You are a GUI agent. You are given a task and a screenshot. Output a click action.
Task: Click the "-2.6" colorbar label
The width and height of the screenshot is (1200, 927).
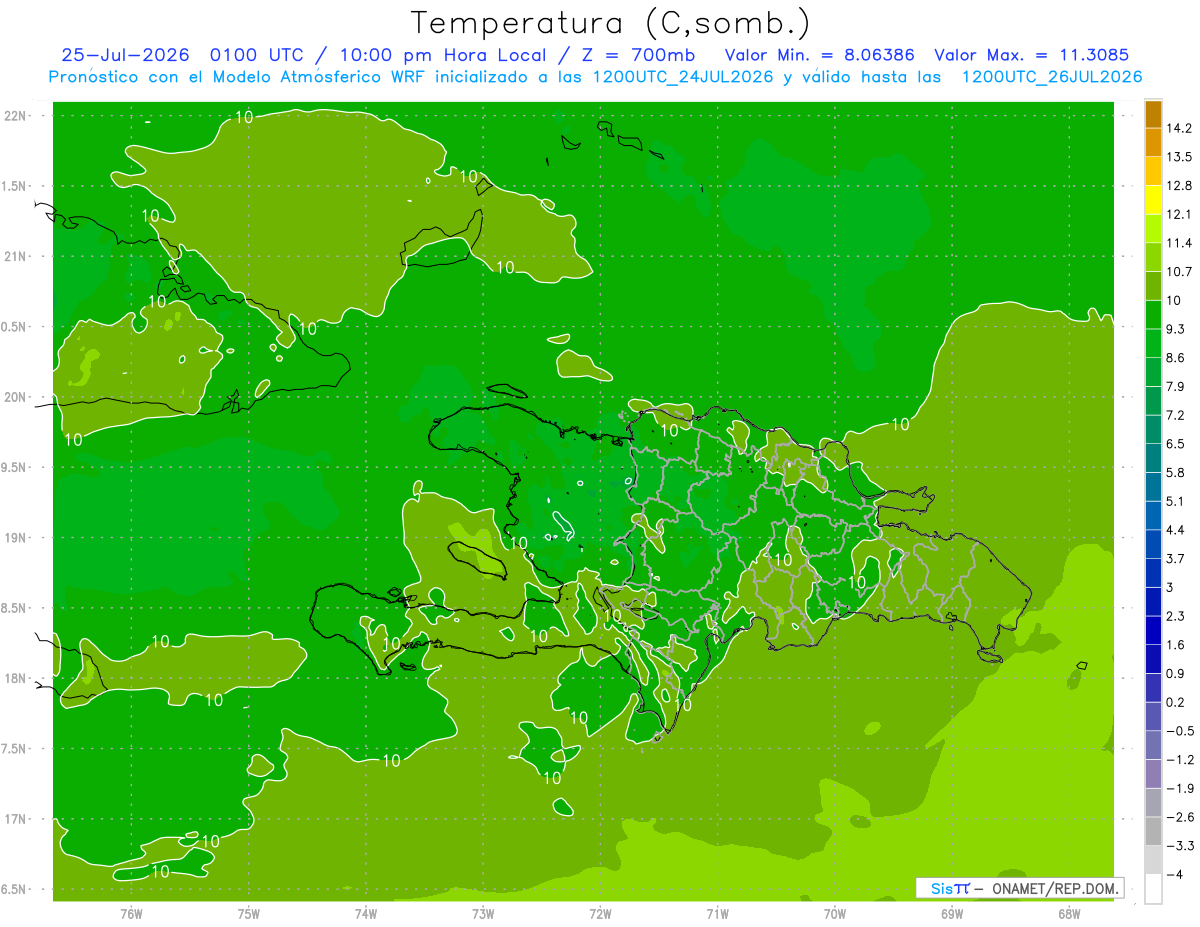[x=1179, y=817]
